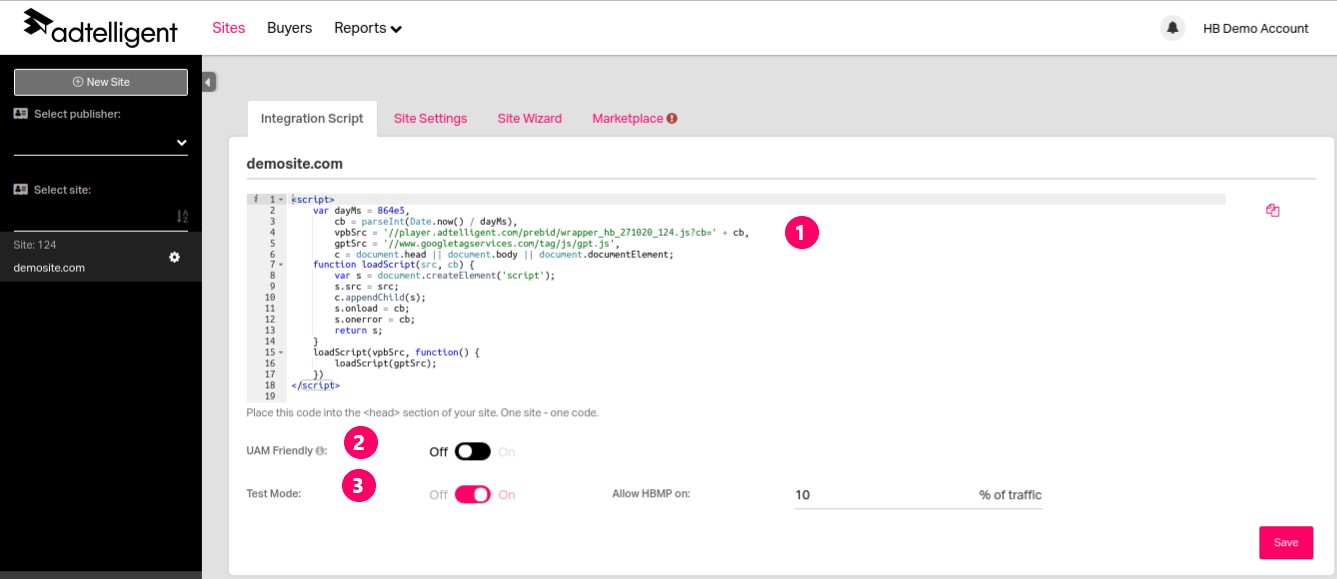
Task: Sort sites alphabetically icon
Action: [x=182, y=216]
